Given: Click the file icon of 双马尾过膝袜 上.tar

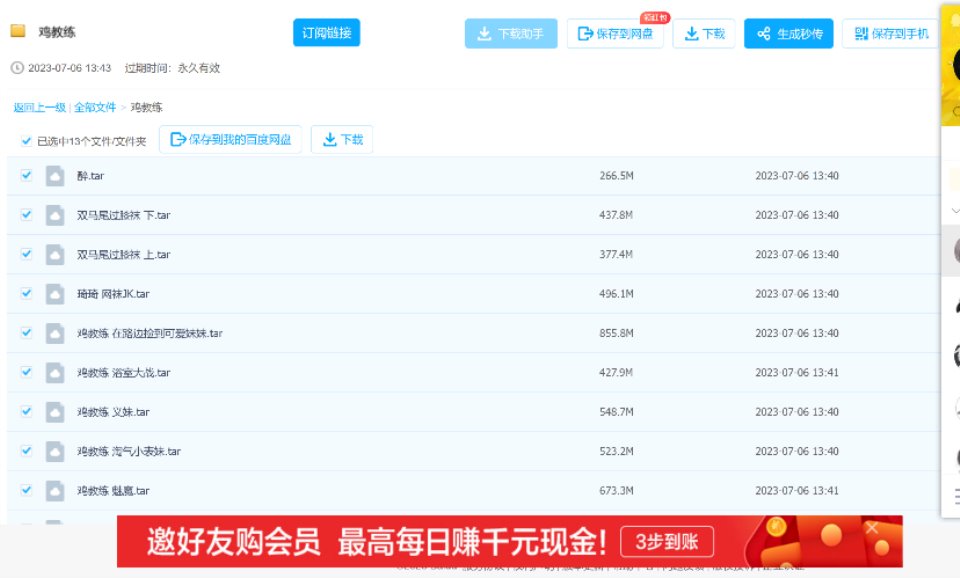Looking at the screenshot, I should pyautogui.click(x=55, y=254).
